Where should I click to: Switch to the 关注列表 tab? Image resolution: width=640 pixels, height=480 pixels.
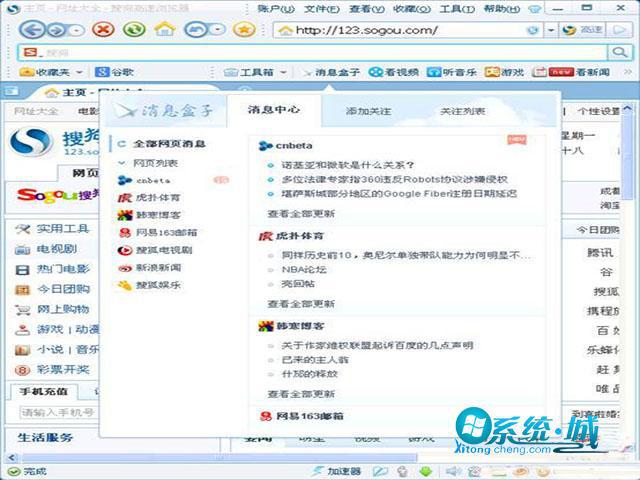462,111
